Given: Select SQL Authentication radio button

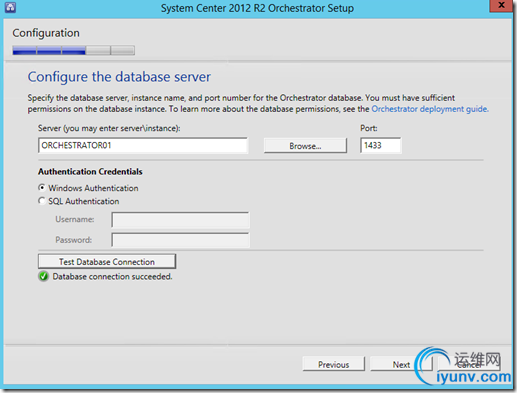Looking at the screenshot, I should pos(42,201).
